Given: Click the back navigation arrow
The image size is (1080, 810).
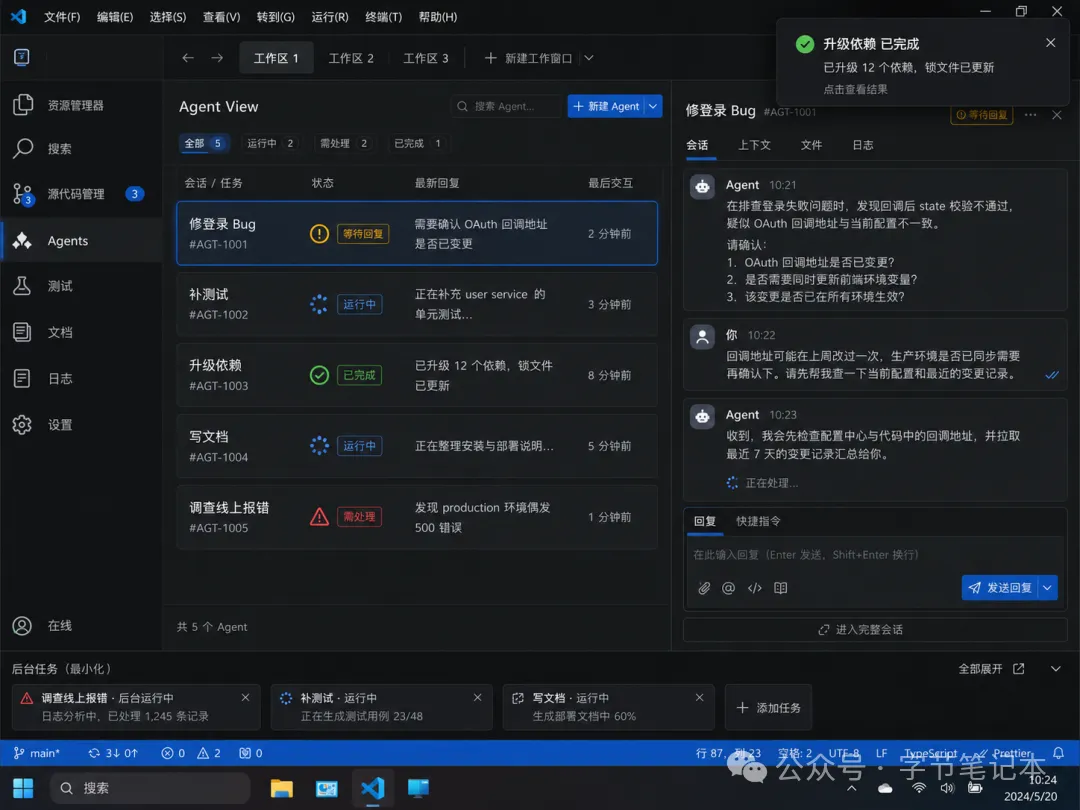Looking at the screenshot, I should (187, 58).
